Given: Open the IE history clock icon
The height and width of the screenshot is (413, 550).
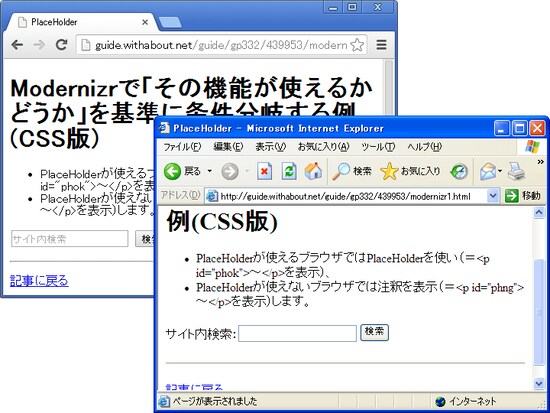Looking at the screenshot, I should click(459, 171).
